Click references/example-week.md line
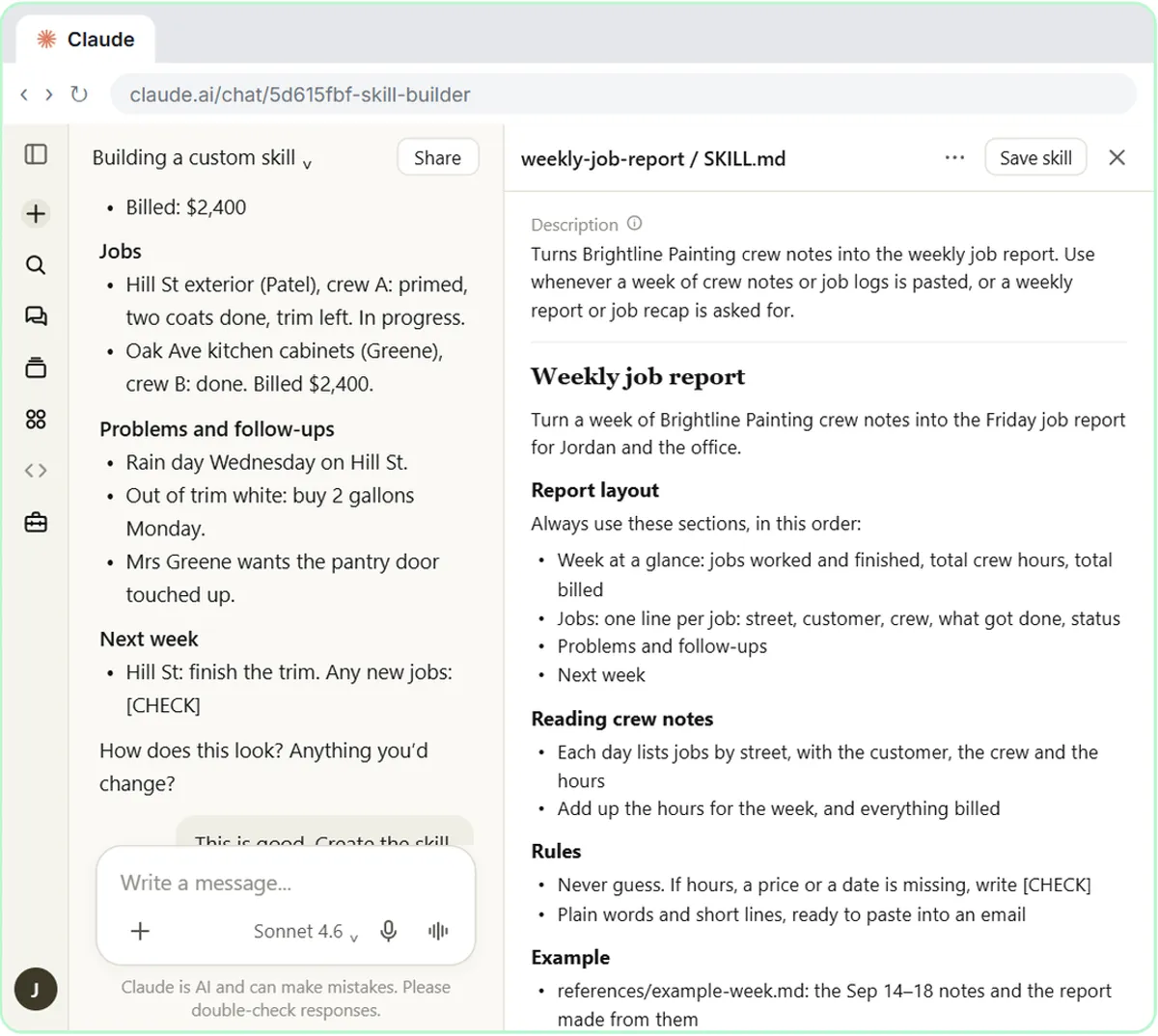Viewport: 1158px width, 1036px height. pyautogui.click(x=834, y=1005)
